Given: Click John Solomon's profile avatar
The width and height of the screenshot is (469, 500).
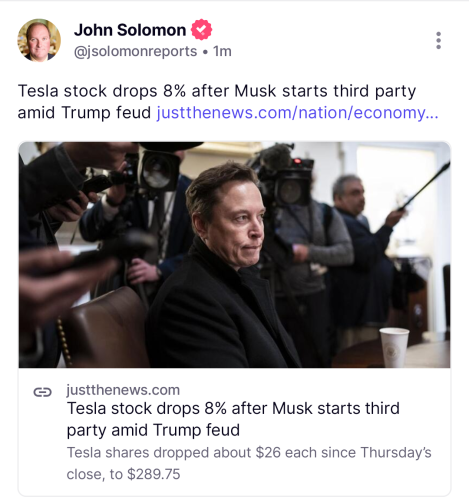Looking at the screenshot, I should (39, 40).
